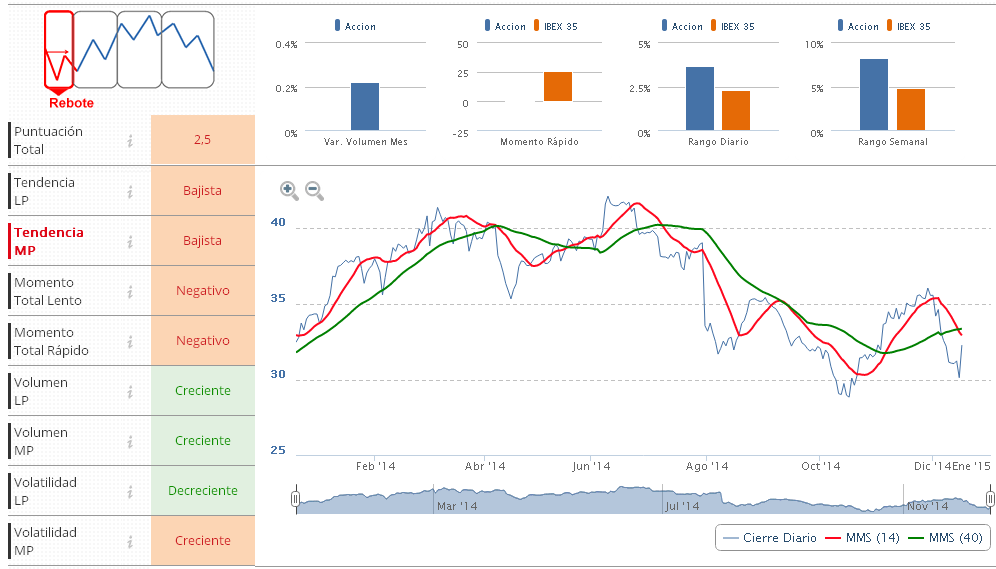996x569 pixels.
Task: Click info icon beside Volatilidad MP
Action: tap(130, 541)
